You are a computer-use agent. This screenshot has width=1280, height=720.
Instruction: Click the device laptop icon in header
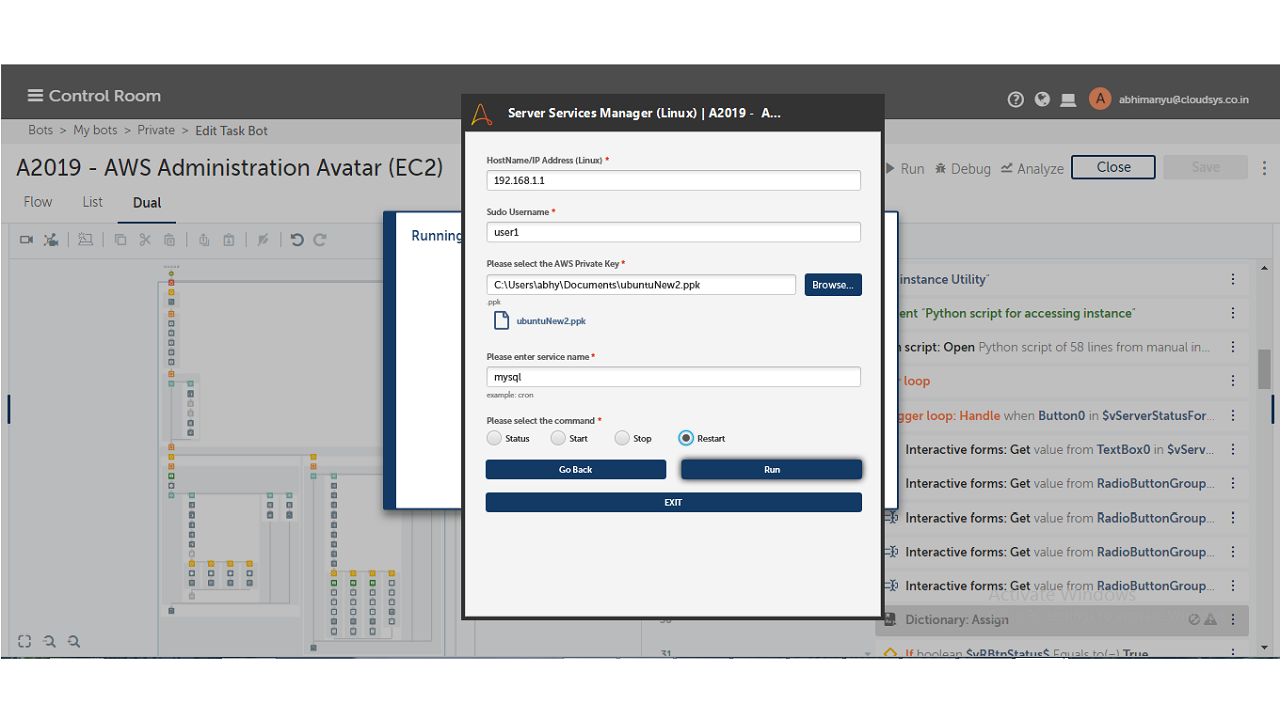pyautogui.click(x=1068, y=100)
